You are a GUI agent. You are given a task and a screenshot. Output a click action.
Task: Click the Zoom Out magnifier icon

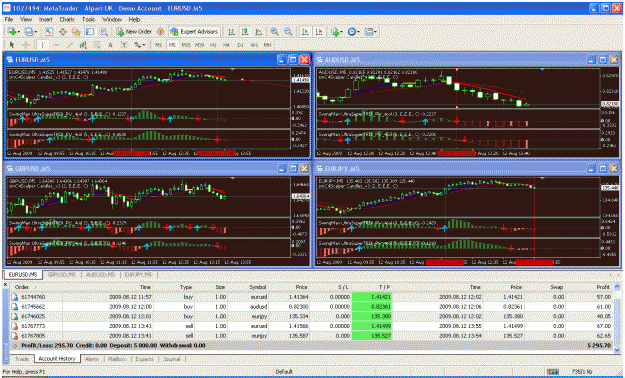288,32
